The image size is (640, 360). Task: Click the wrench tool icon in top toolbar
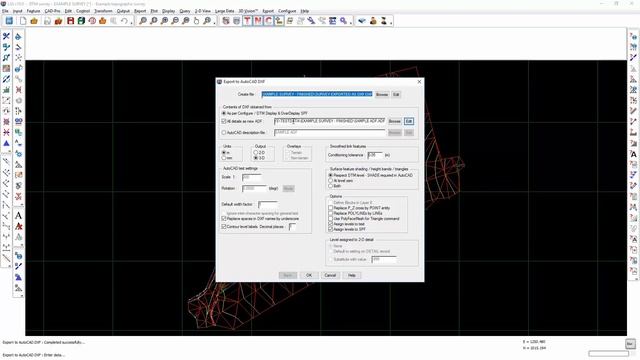pos(311,21)
